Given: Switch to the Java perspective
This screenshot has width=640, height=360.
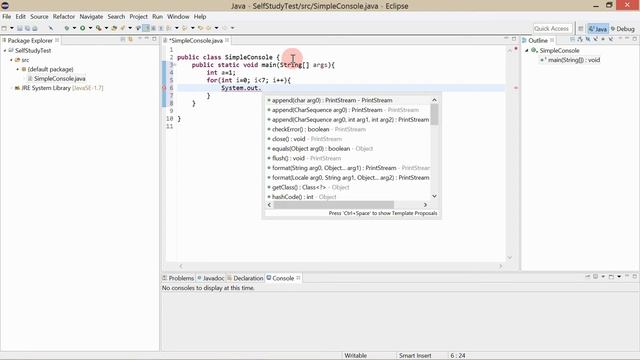Looking at the screenshot, I should click(x=598, y=29).
